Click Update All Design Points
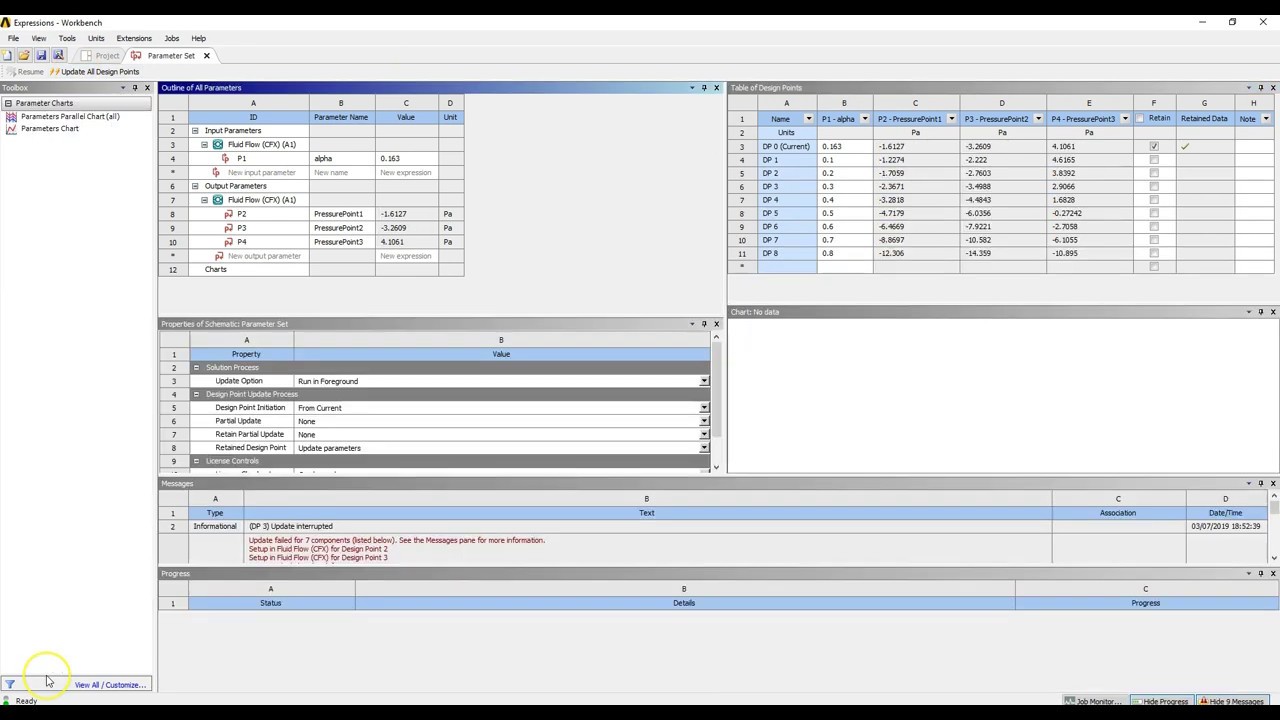Image resolution: width=1280 pixels, height=720 pixels. (94, 72)
